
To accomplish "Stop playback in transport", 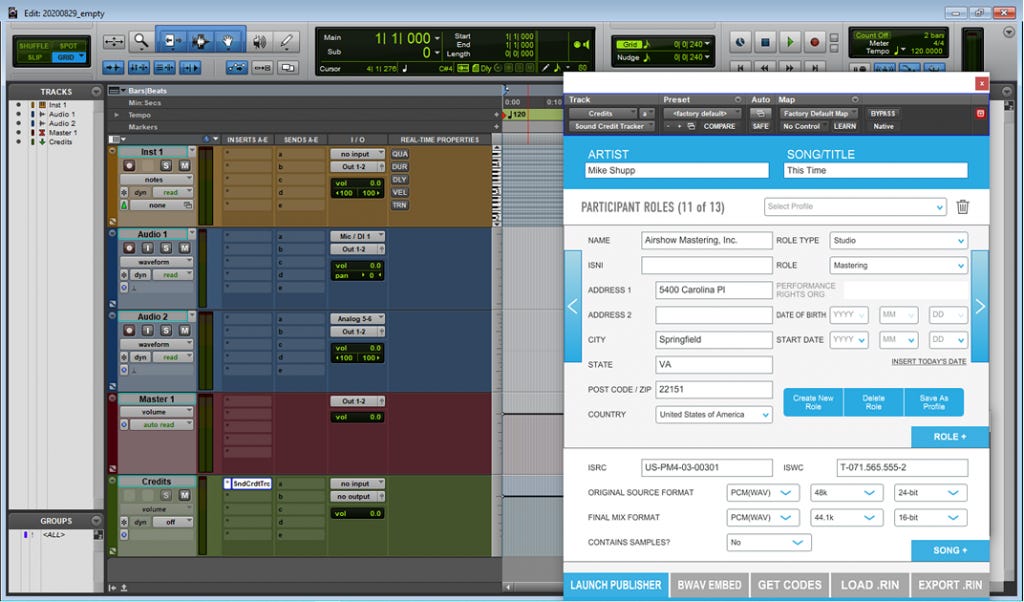I will pos(765,42).
